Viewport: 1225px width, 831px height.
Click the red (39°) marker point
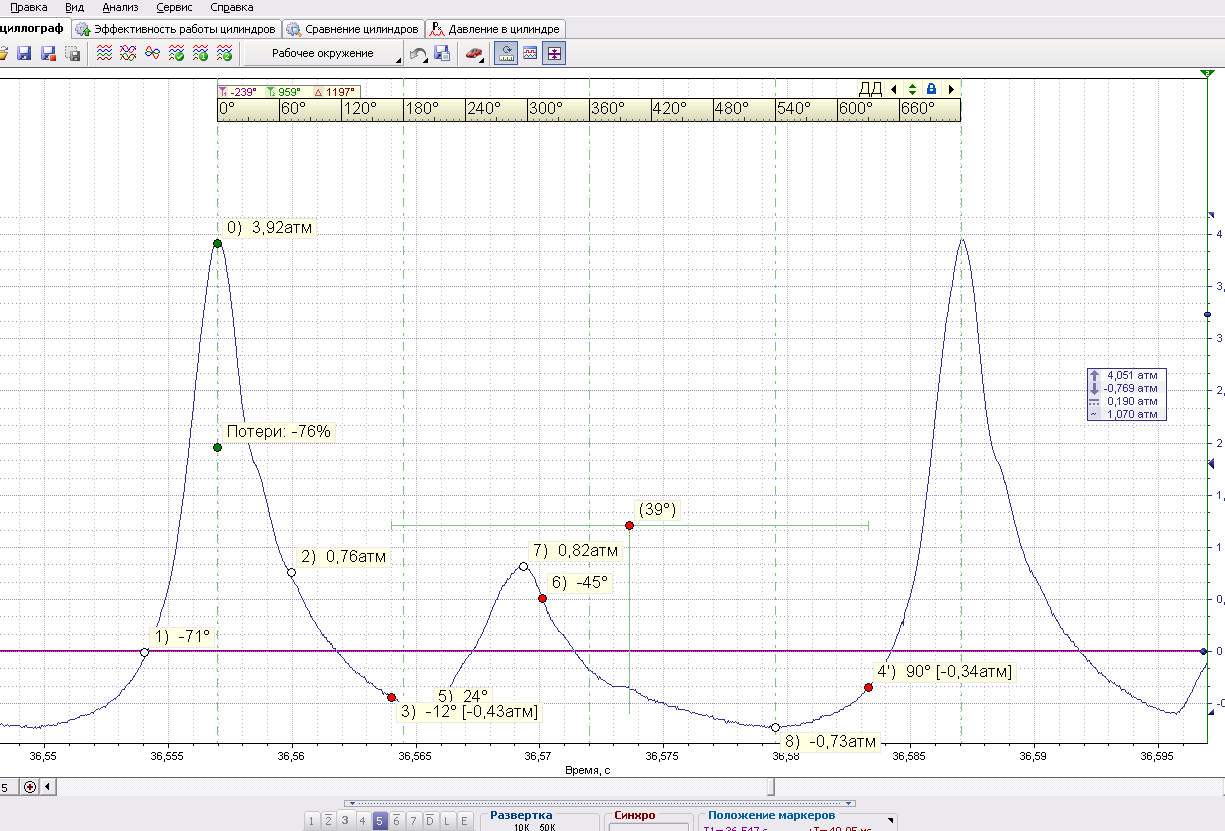629,525
